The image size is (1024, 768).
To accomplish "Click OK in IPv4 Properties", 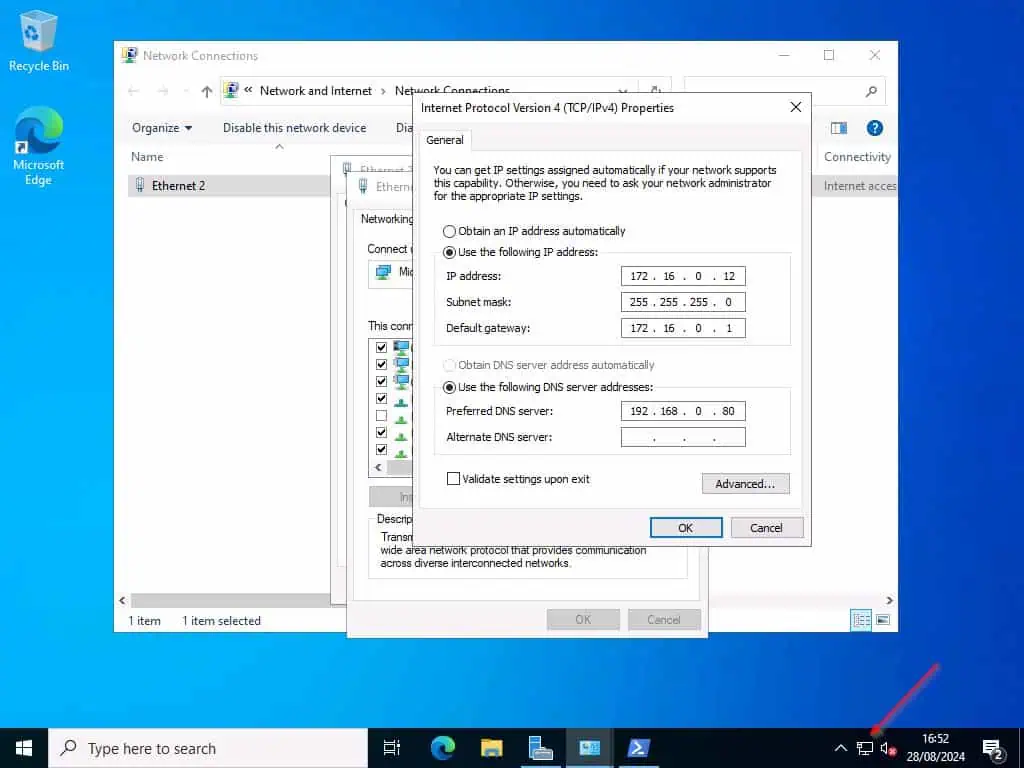I will point(686,528).
